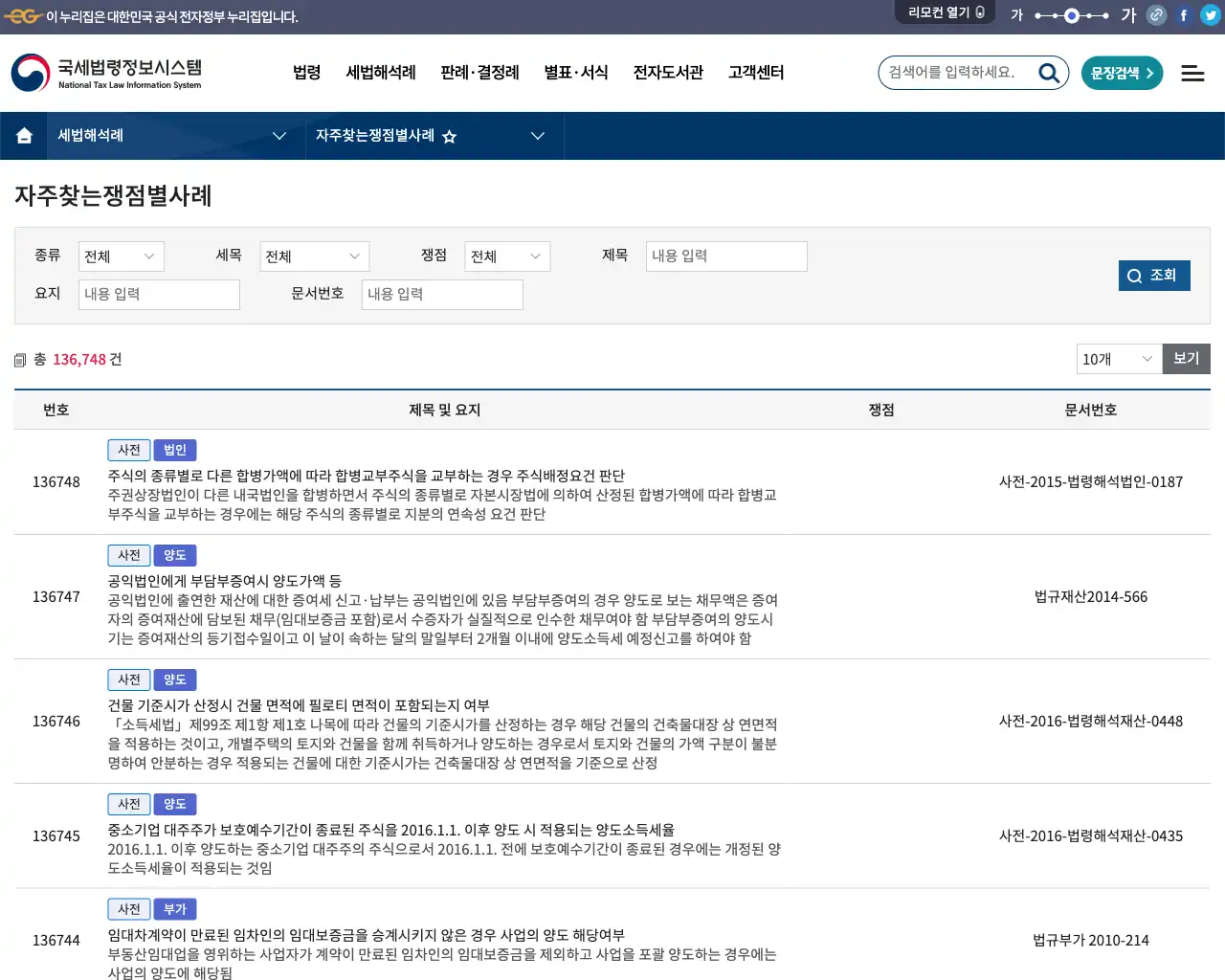Click document number 법규재산2014-566
The height and width of the screenshot is (980, 1225).
(1091, 597)
